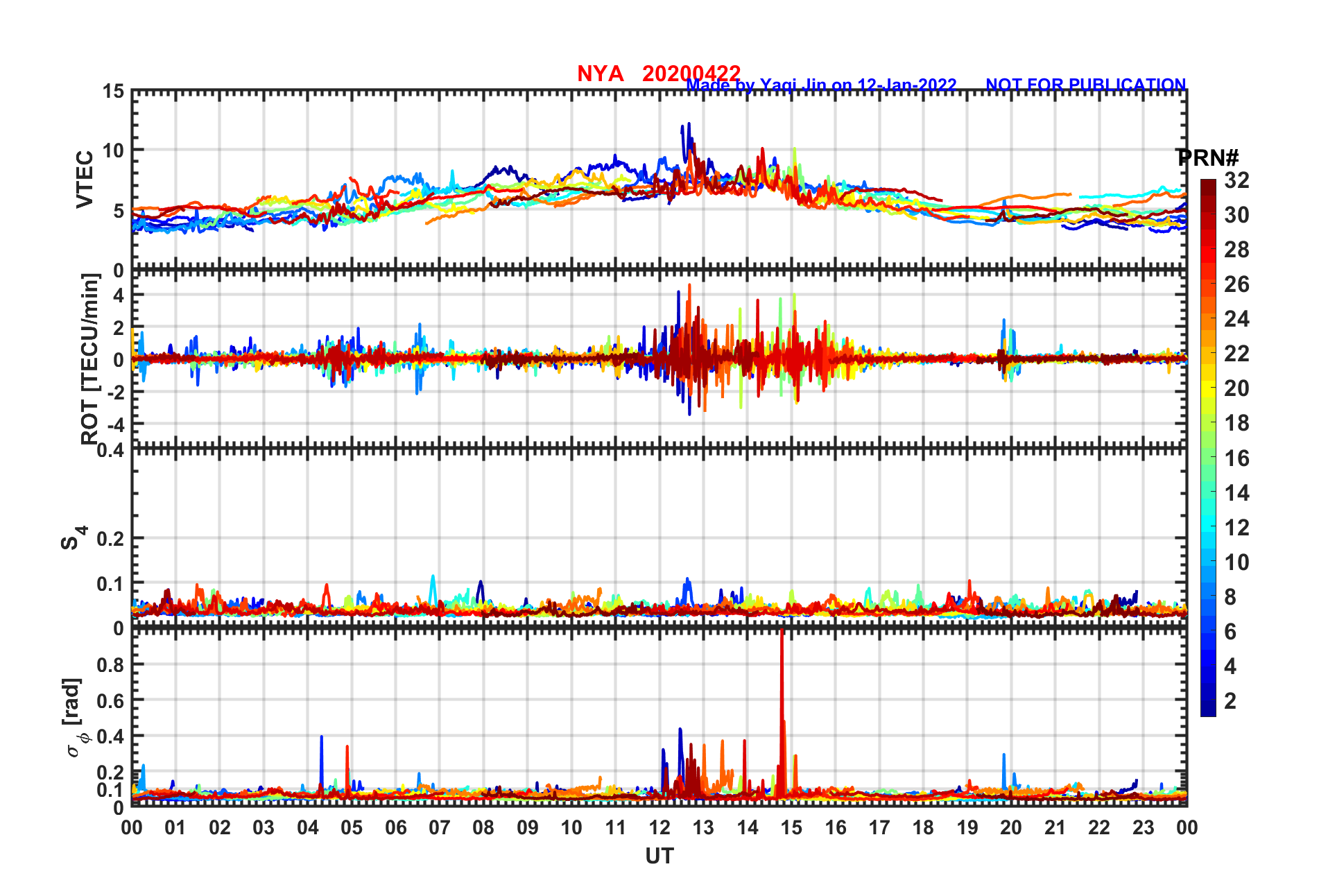
Task: Click the x-axis hour label 06
Action: click(x=396, y=827)
